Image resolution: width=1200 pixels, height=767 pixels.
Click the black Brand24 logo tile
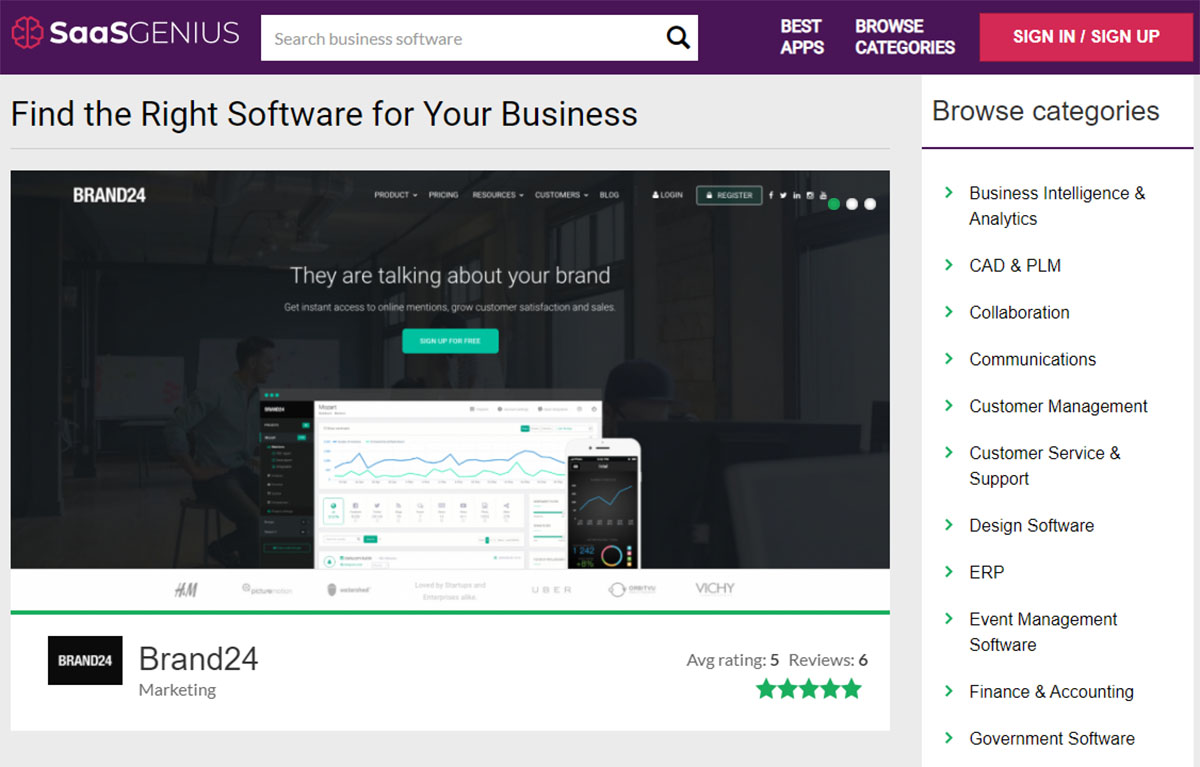pos(85,660)
